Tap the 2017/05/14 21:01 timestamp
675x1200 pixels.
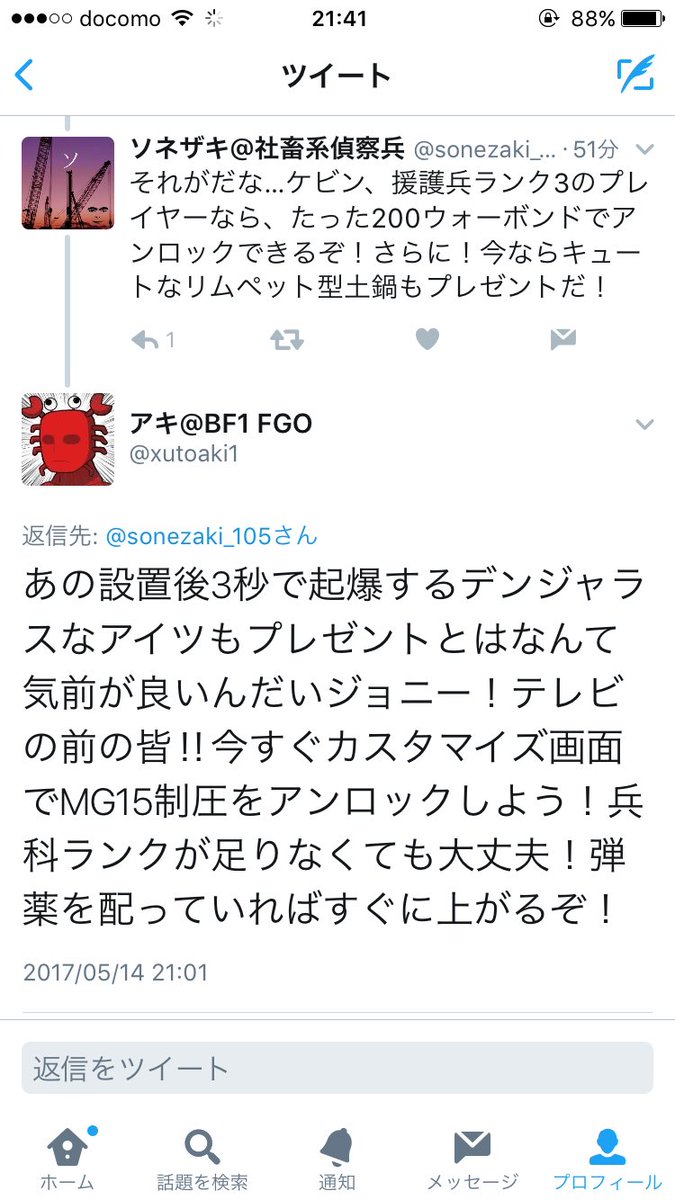(x=115, y=971)
